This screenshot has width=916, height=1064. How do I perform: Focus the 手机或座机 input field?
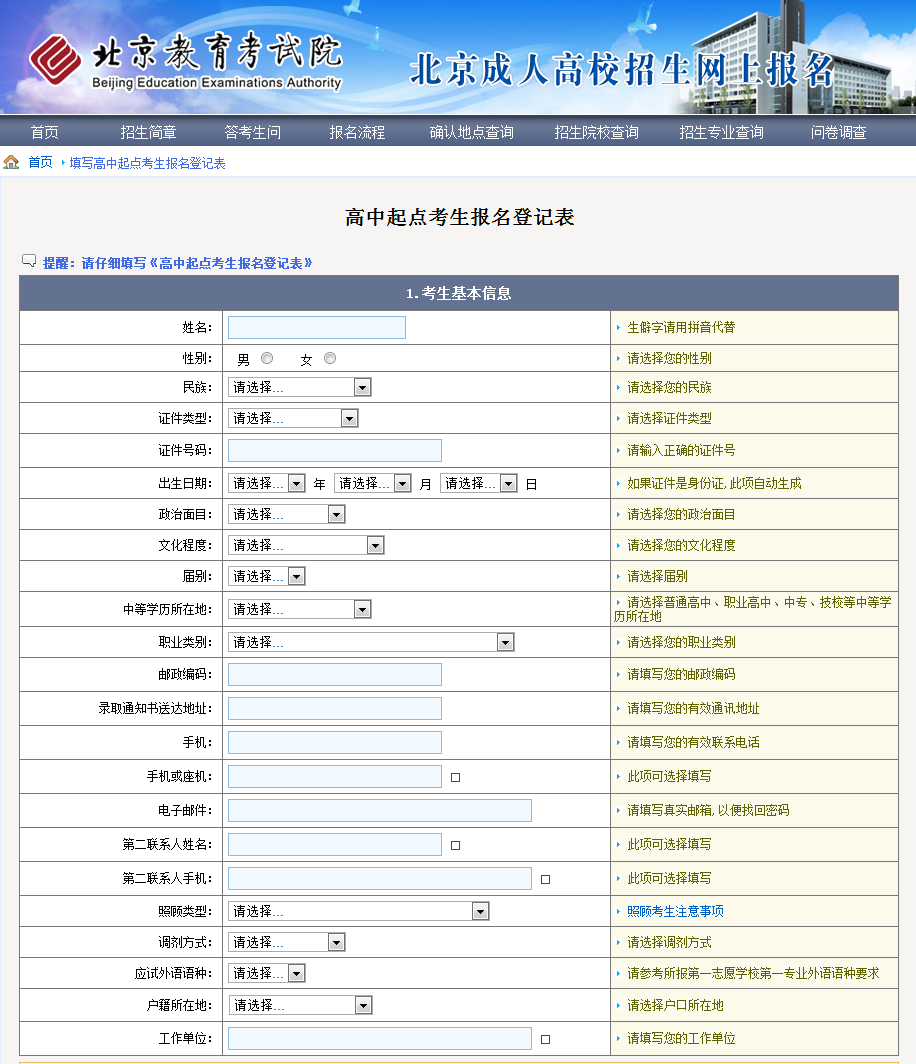[335, 776]
